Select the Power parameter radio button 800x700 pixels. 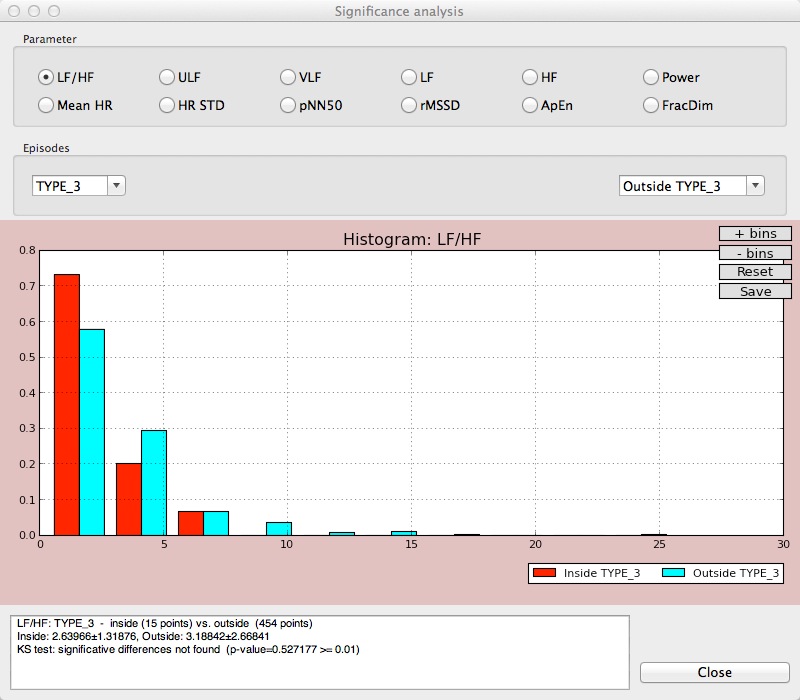tap(651, 77)
